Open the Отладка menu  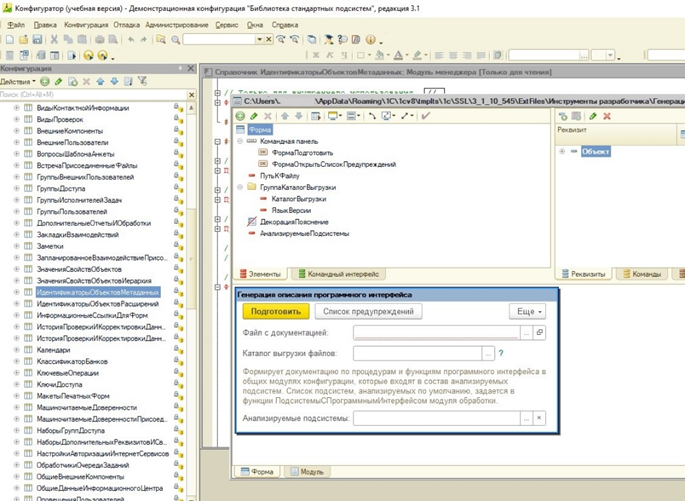tap(127, 25)
